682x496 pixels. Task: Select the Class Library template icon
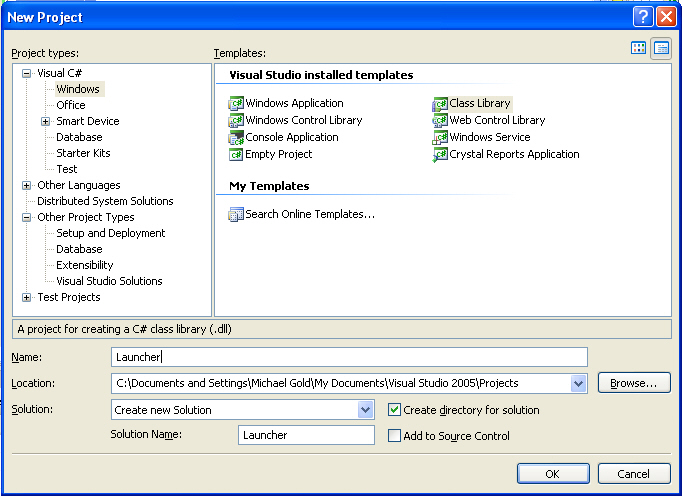click(440, 104)
